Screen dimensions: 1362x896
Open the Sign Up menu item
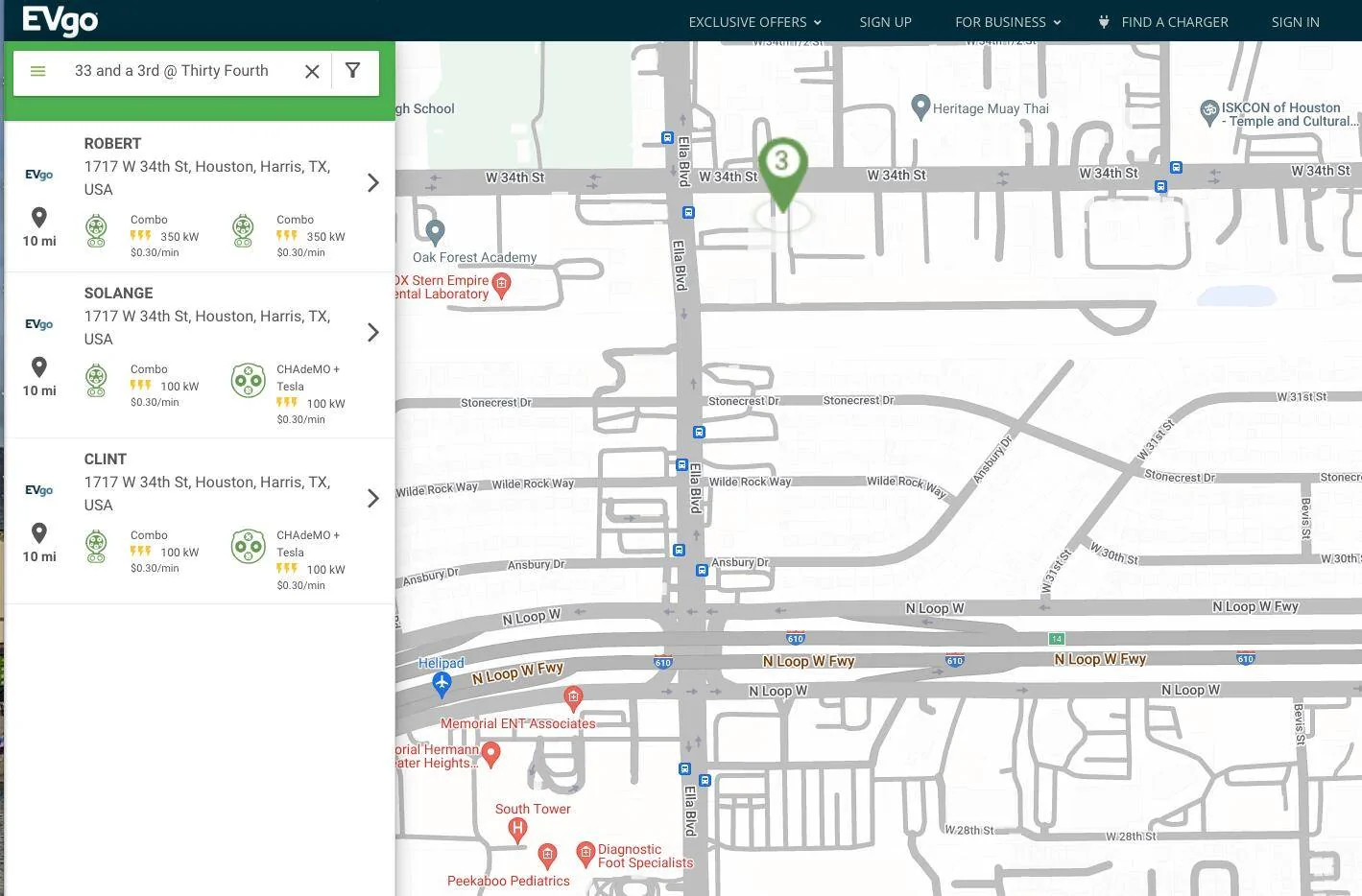coord(885,22)
